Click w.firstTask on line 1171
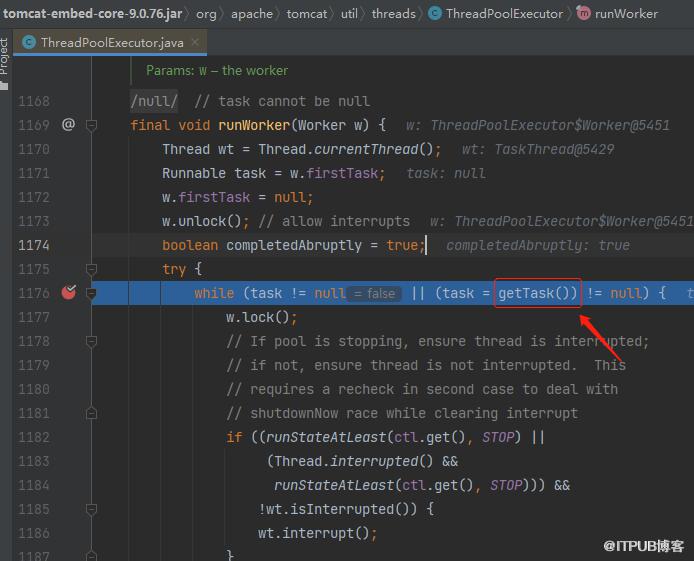This screenshot has height=561, width=694. pyautogui.click(x=334, y=173)
